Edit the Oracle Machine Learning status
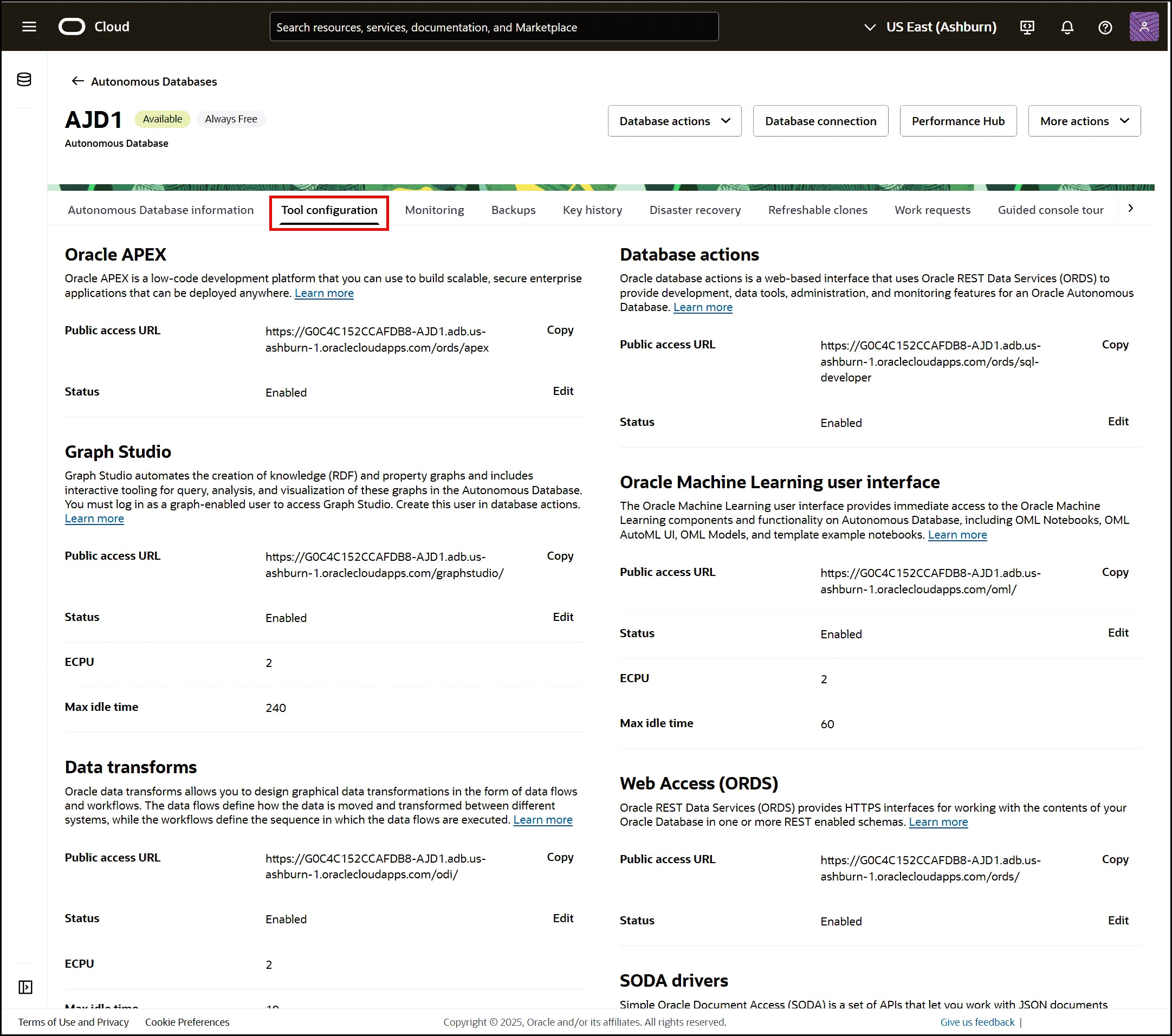1172x1036 pixels. pos(1117,633)
